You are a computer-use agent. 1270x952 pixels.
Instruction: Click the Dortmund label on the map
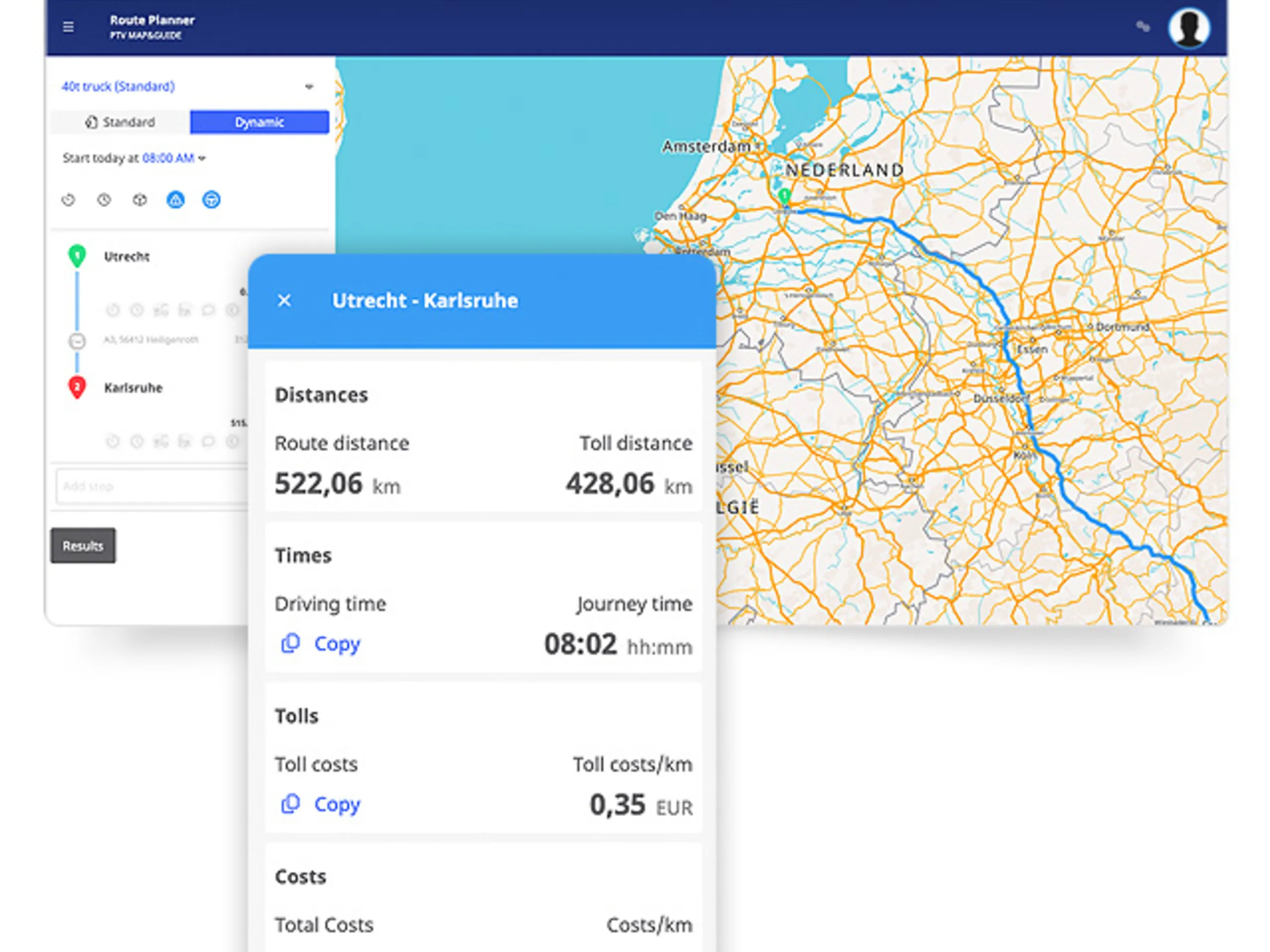[1123, 327]
